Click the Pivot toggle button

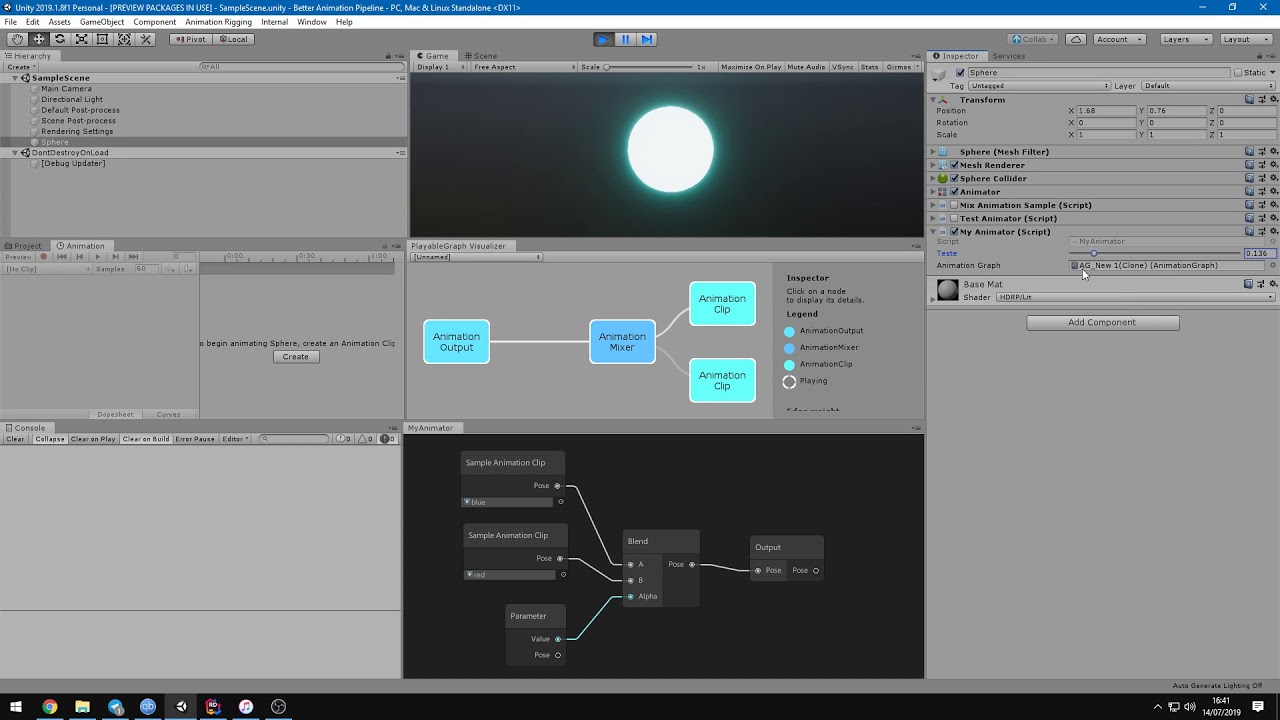[189, 38]
